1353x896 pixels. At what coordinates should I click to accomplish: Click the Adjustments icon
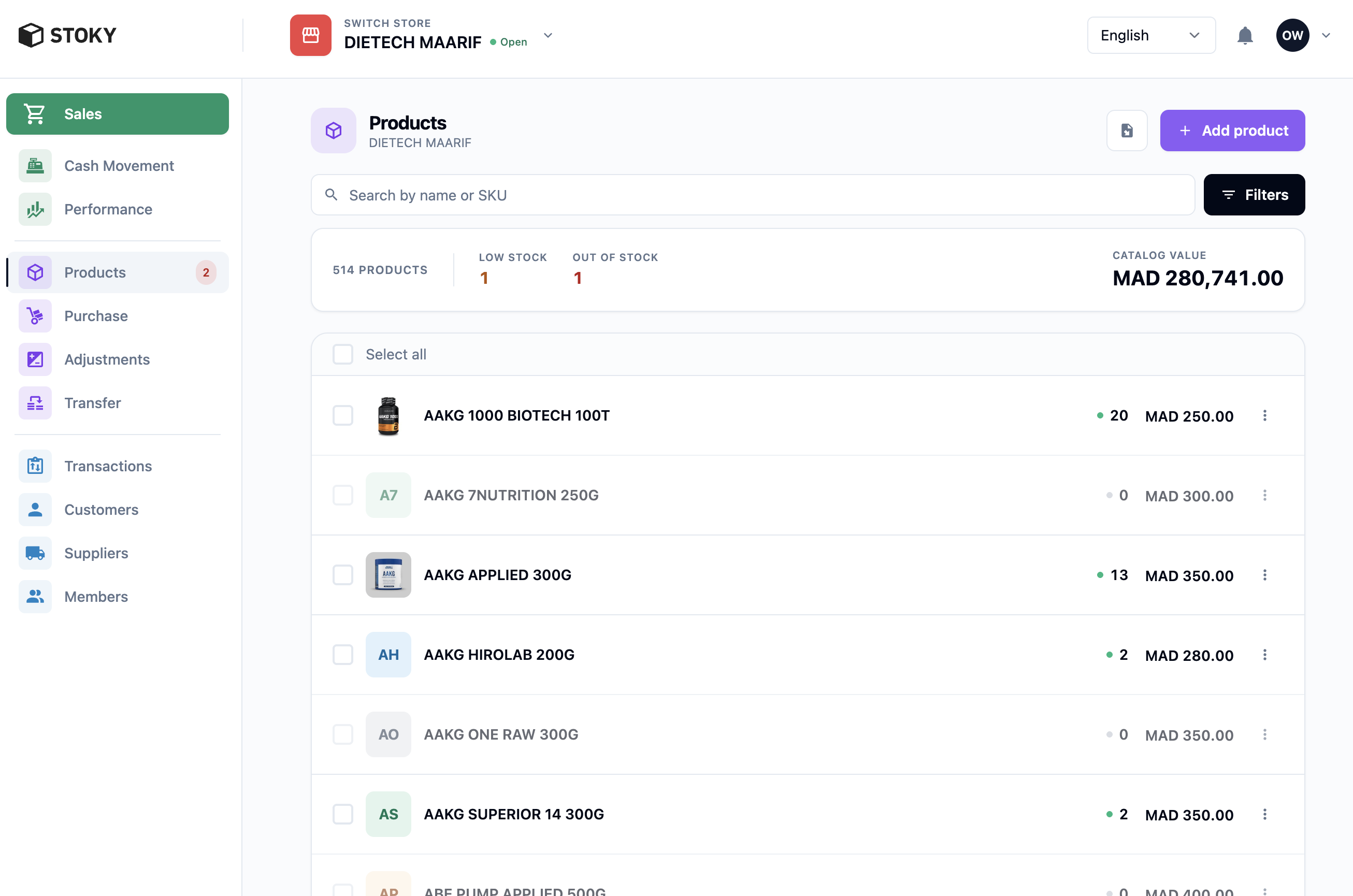(35, 359)
